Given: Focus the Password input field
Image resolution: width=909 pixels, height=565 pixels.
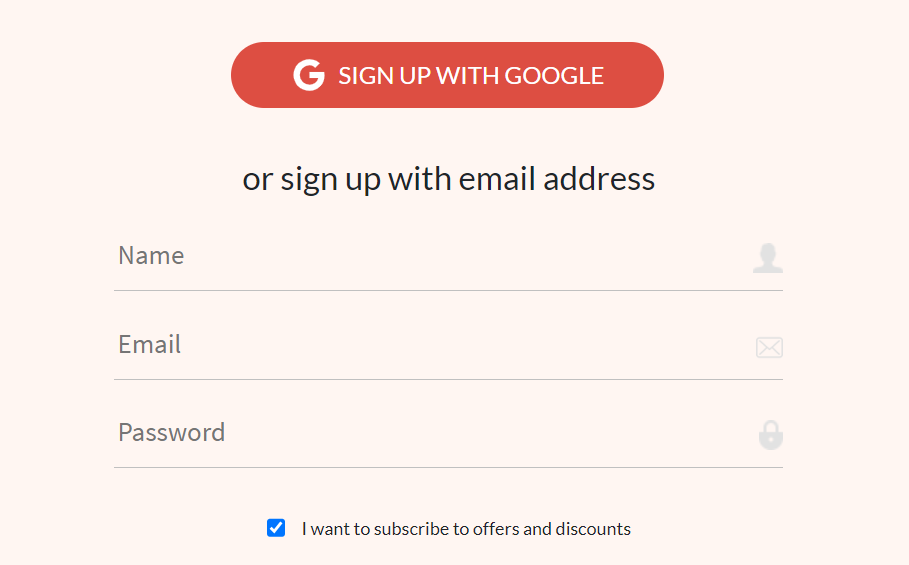Looking at the screenshot, I should pos(448,433).
